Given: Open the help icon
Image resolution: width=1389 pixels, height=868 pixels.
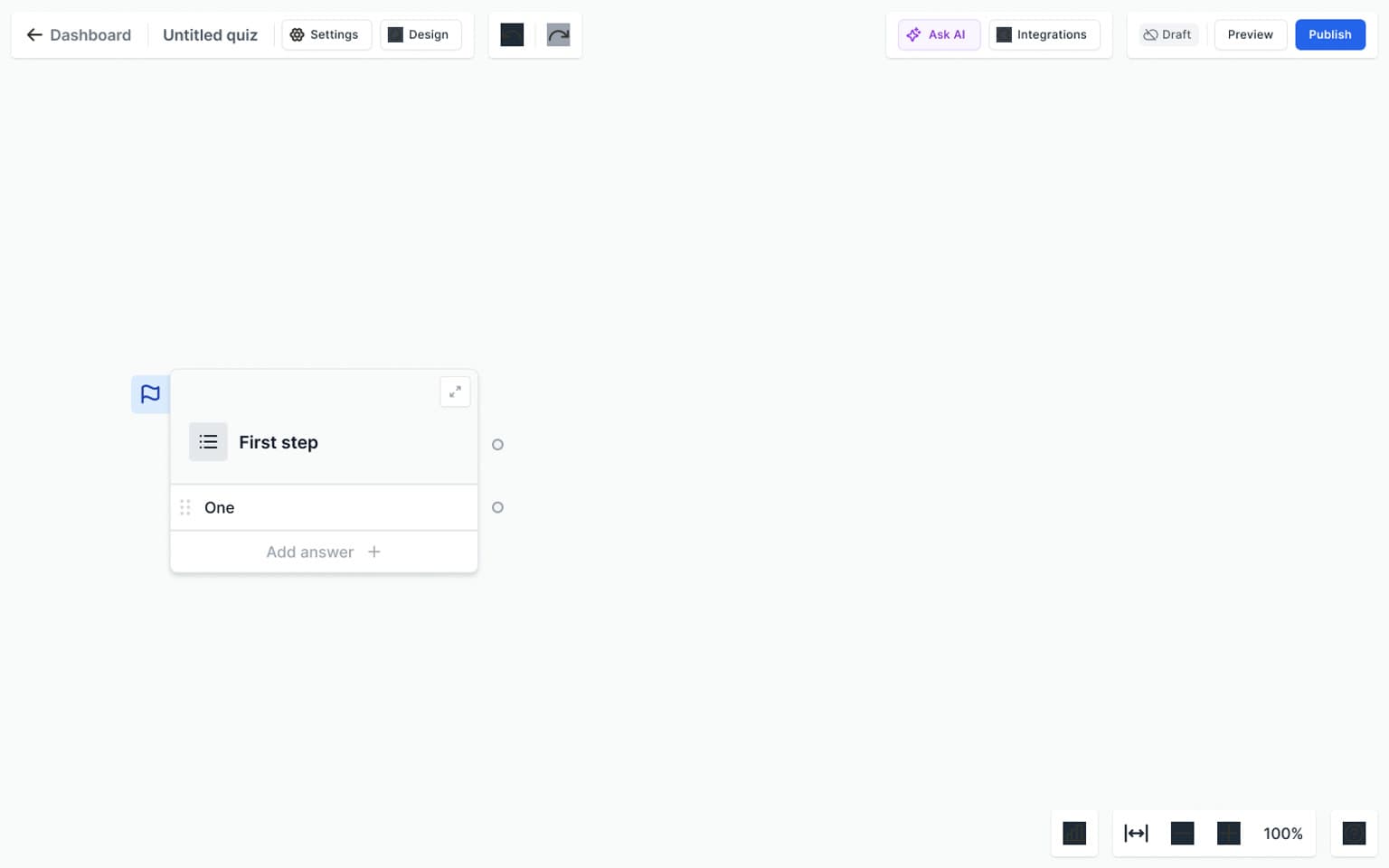Looking at the screenshot, I should [1354, 833].
